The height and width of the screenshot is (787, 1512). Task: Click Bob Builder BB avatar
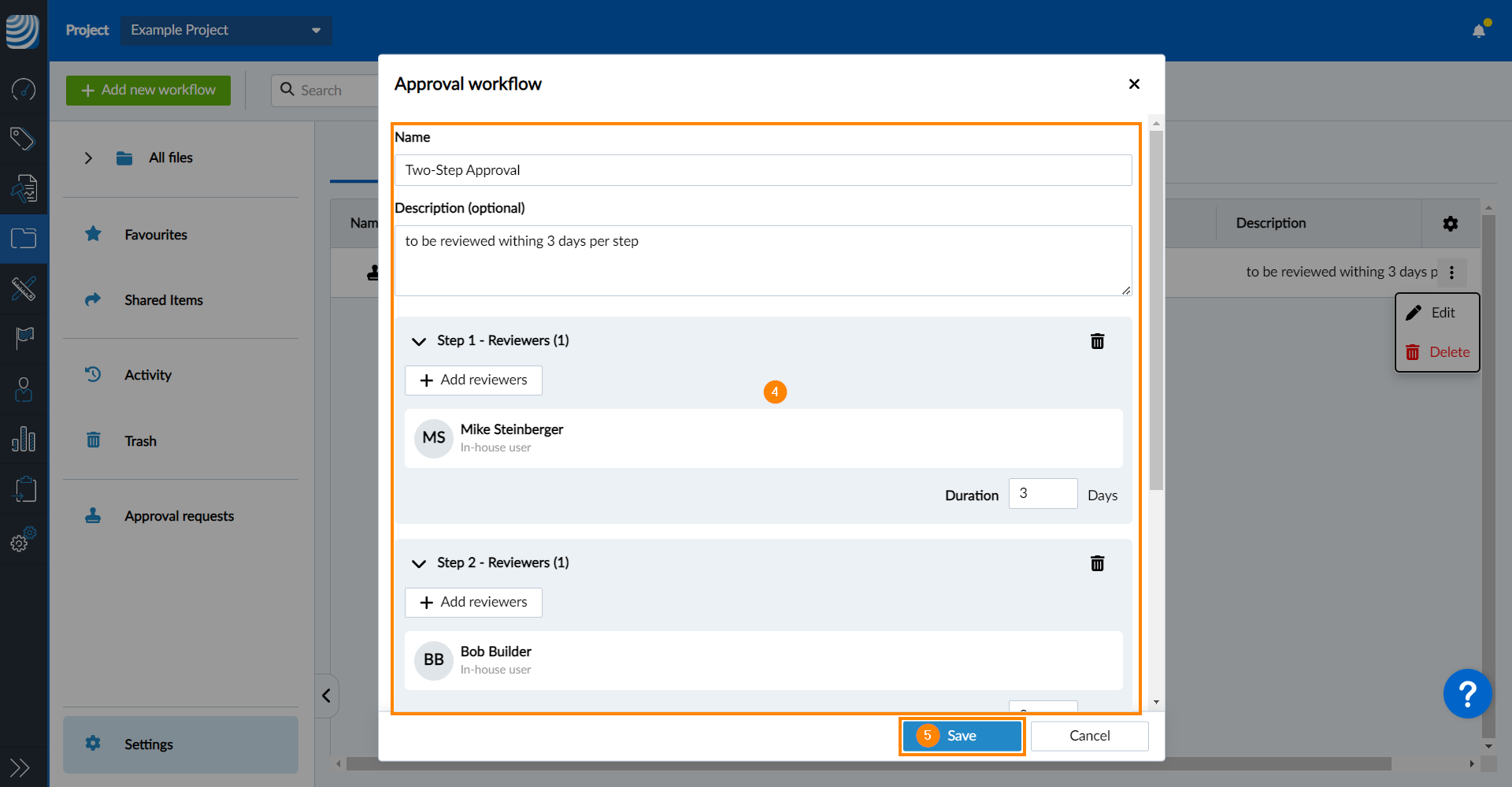[434, 660]
